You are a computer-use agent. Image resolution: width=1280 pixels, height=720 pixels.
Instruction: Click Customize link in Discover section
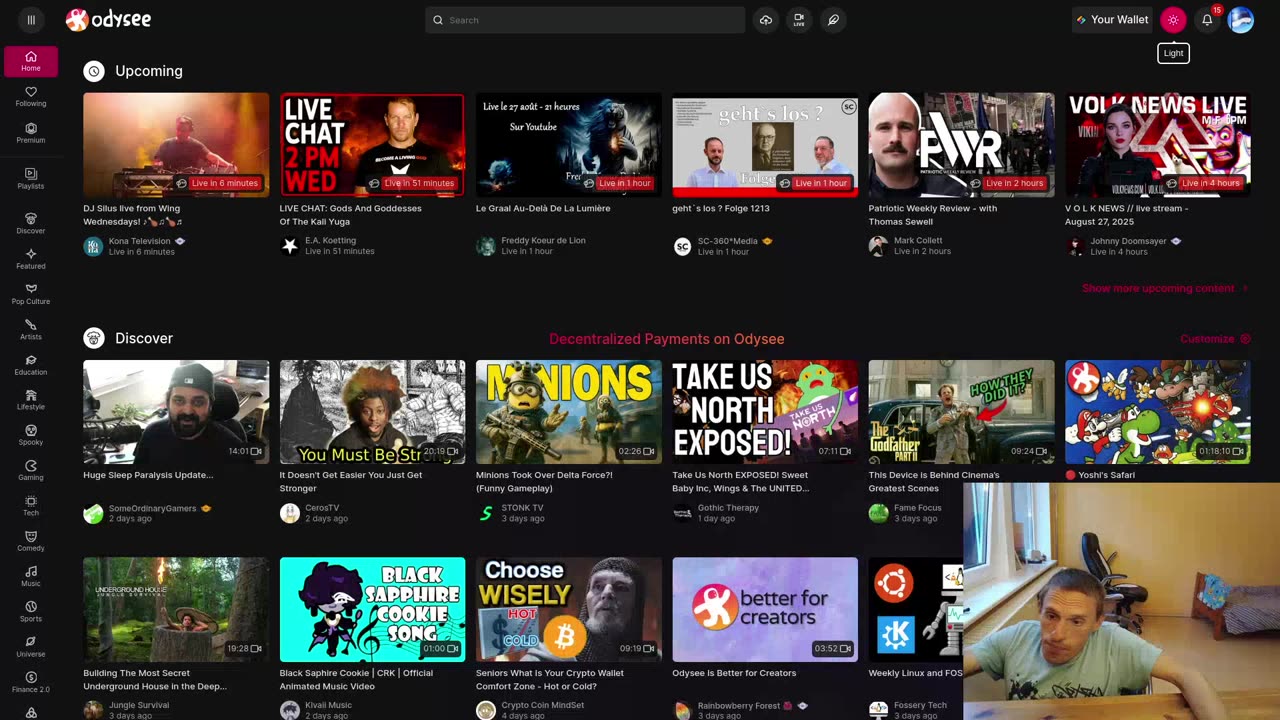point(1215,339)
